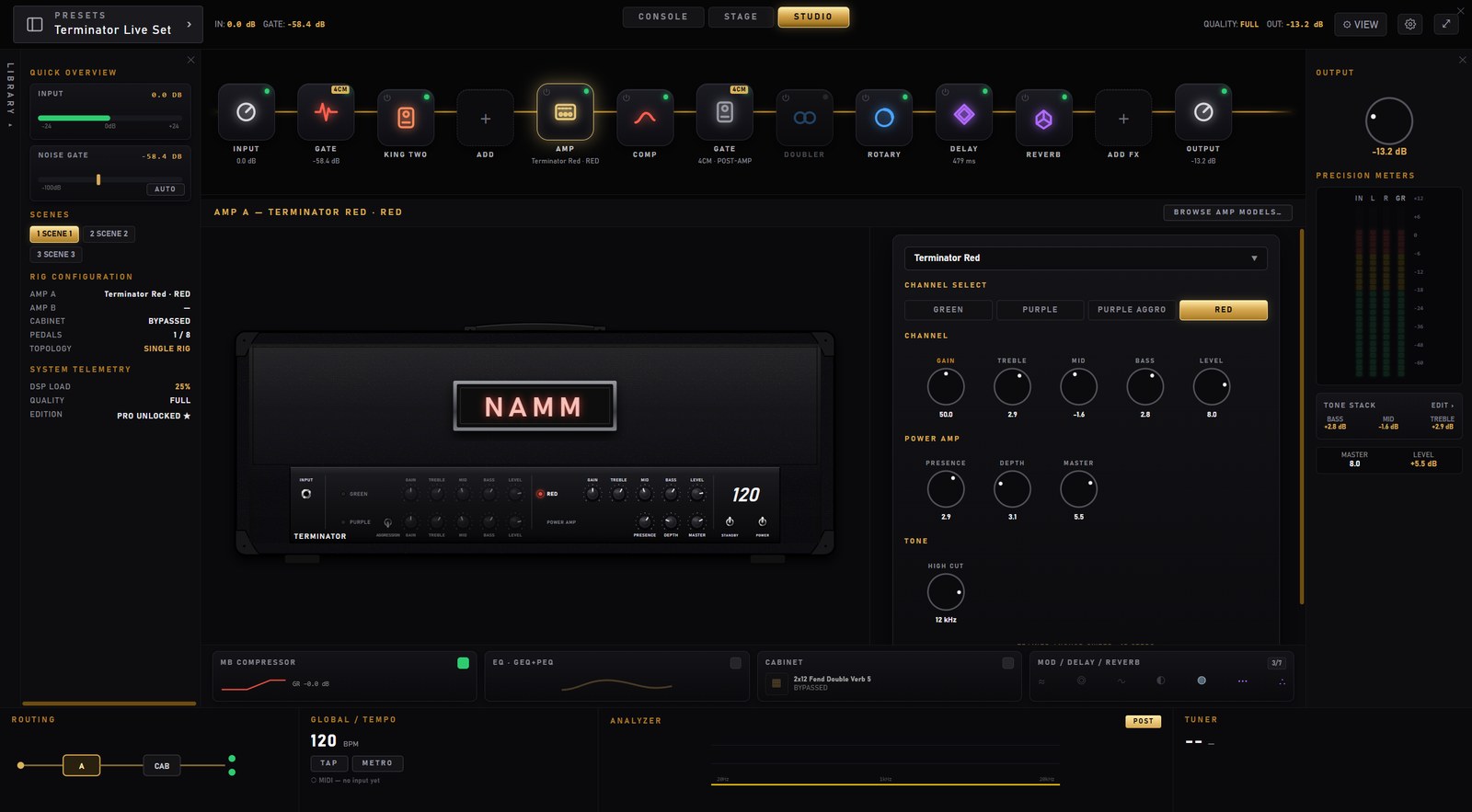Toggle fullscreen expand icon
Screen dimensions: 1472x812
(x=1446, y=24)
